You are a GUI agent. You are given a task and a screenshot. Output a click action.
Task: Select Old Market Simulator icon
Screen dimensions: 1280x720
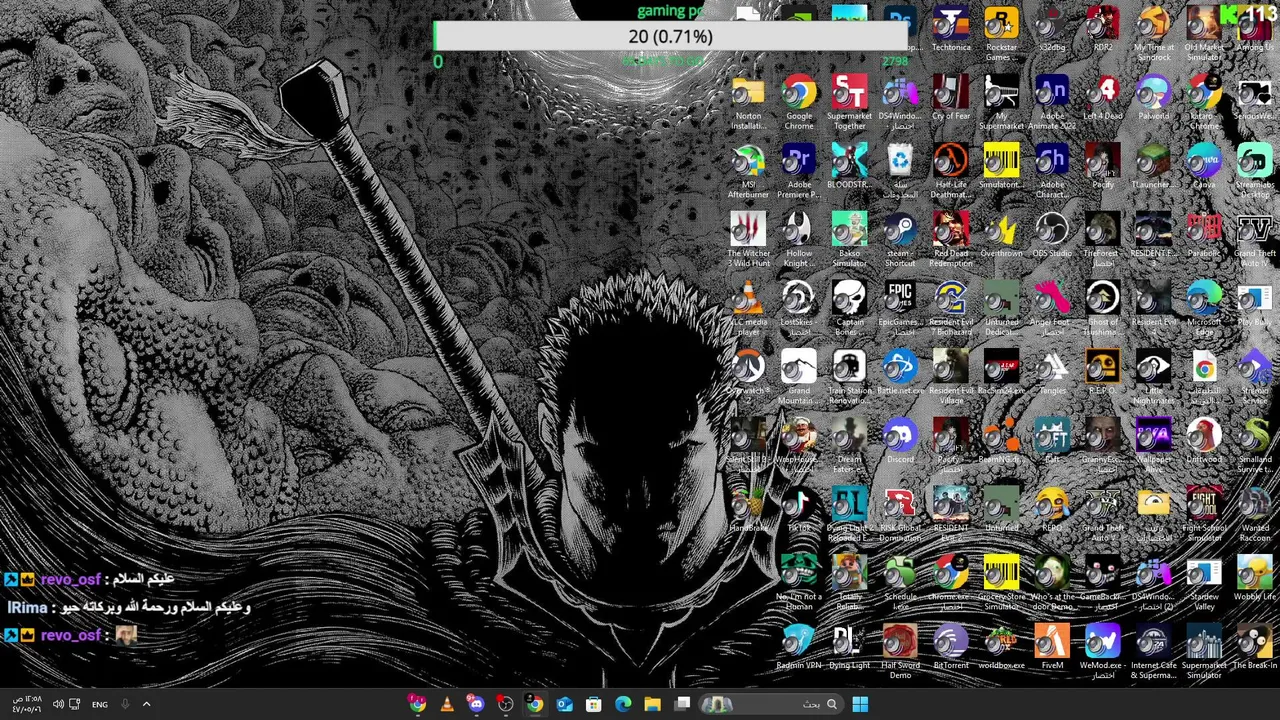click(x=1204, y=34)
